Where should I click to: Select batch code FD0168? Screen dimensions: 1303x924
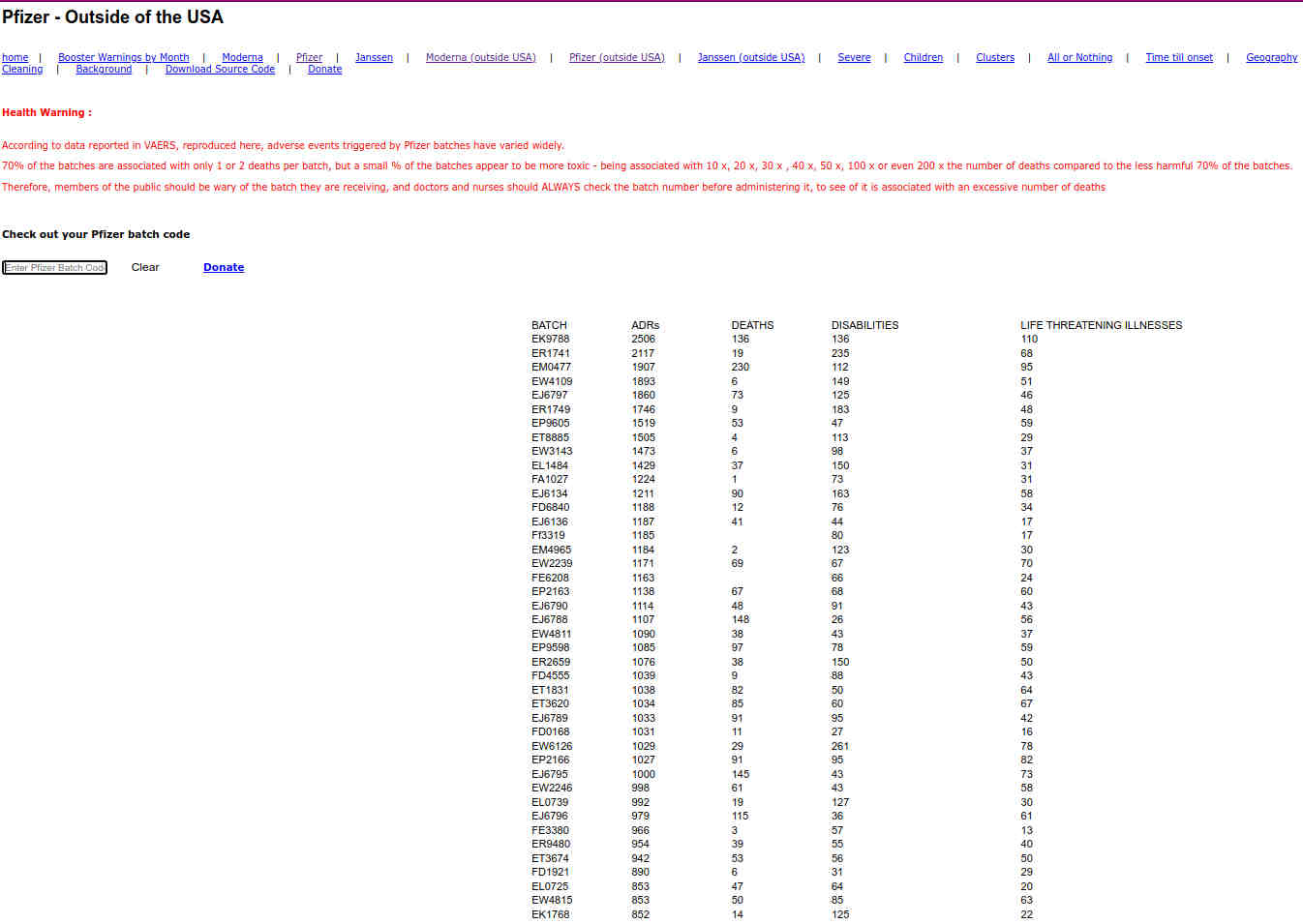(551, 732)
